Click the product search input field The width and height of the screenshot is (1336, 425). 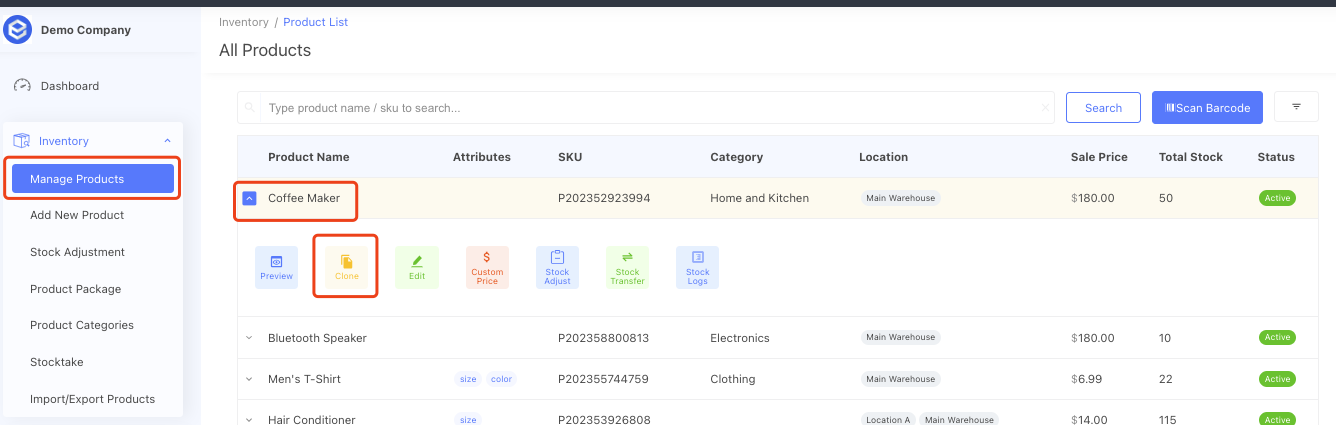pos(648,108)
